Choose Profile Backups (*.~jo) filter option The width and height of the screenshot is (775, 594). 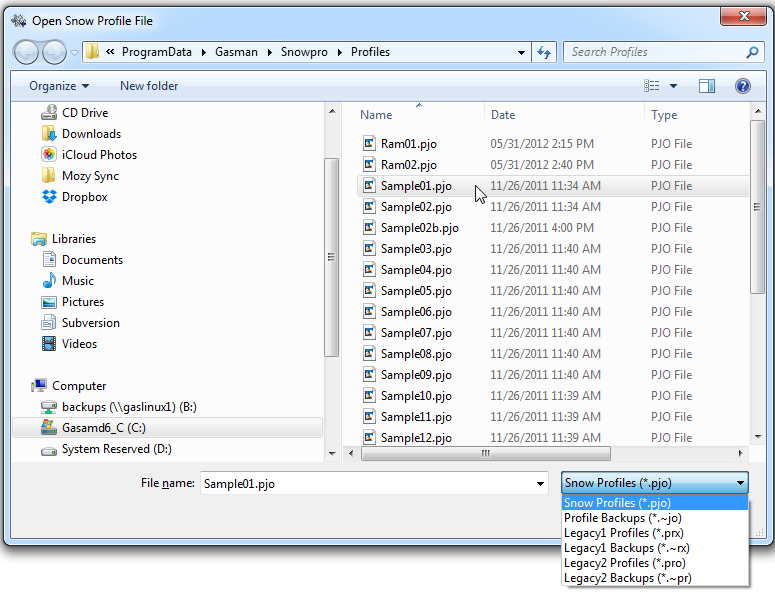pos(623,518)
